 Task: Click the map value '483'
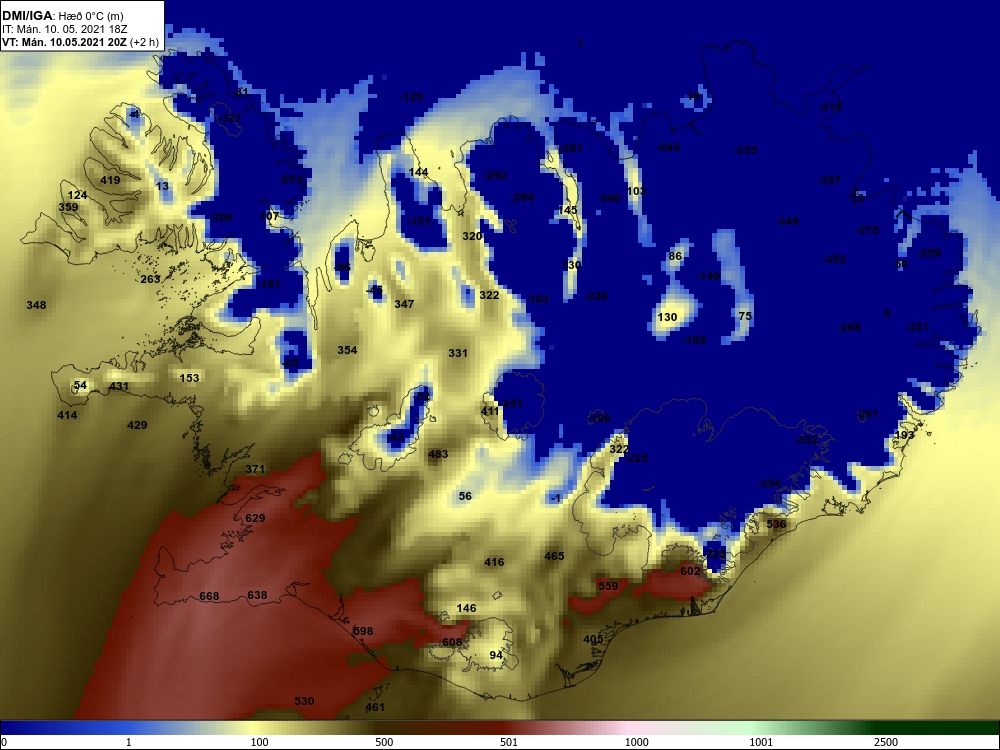point(438,454)
